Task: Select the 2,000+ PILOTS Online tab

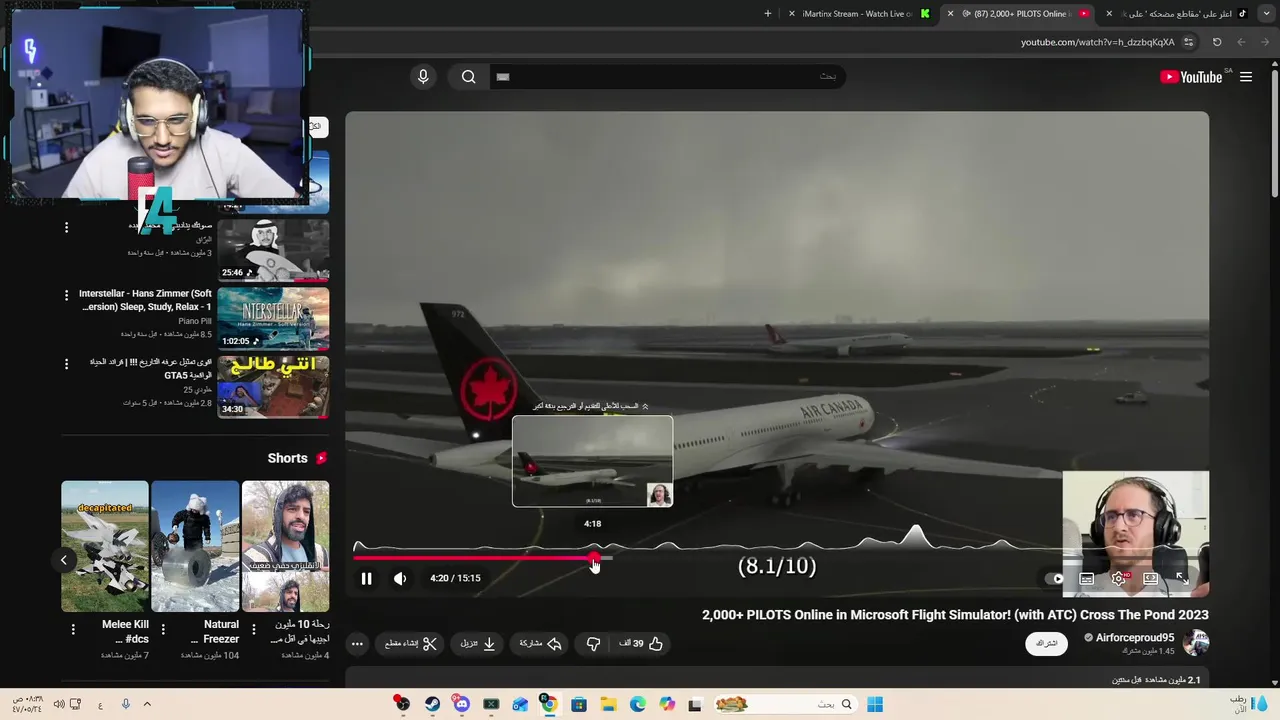Action: pos(1018,14)
